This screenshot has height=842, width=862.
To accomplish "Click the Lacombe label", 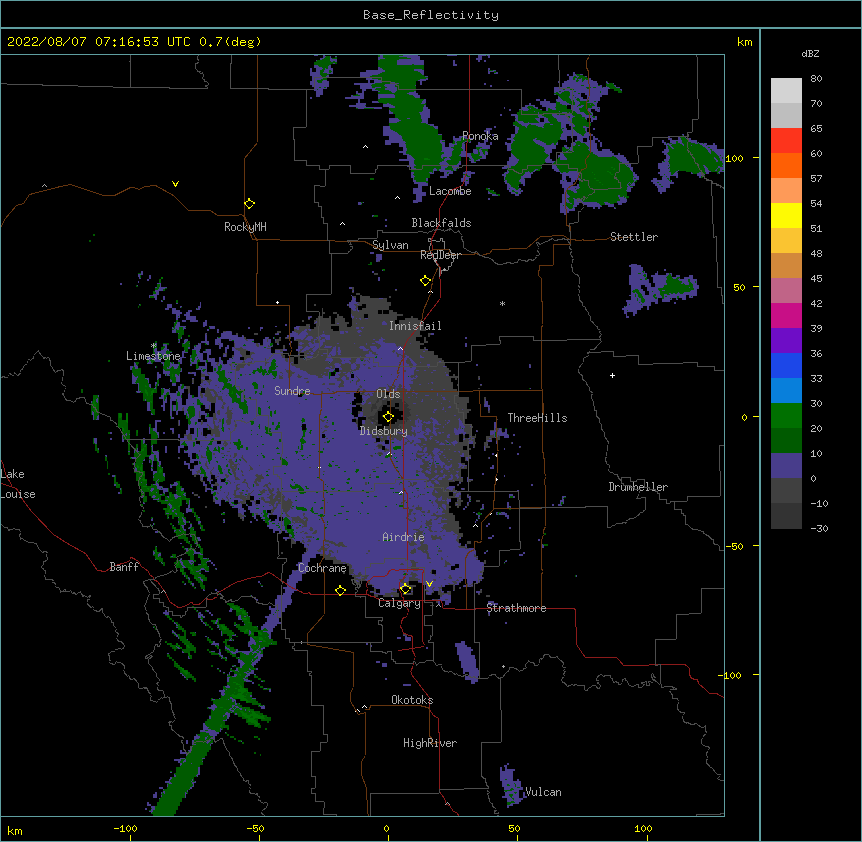I will pyautogui.click(x=450, y=191).
